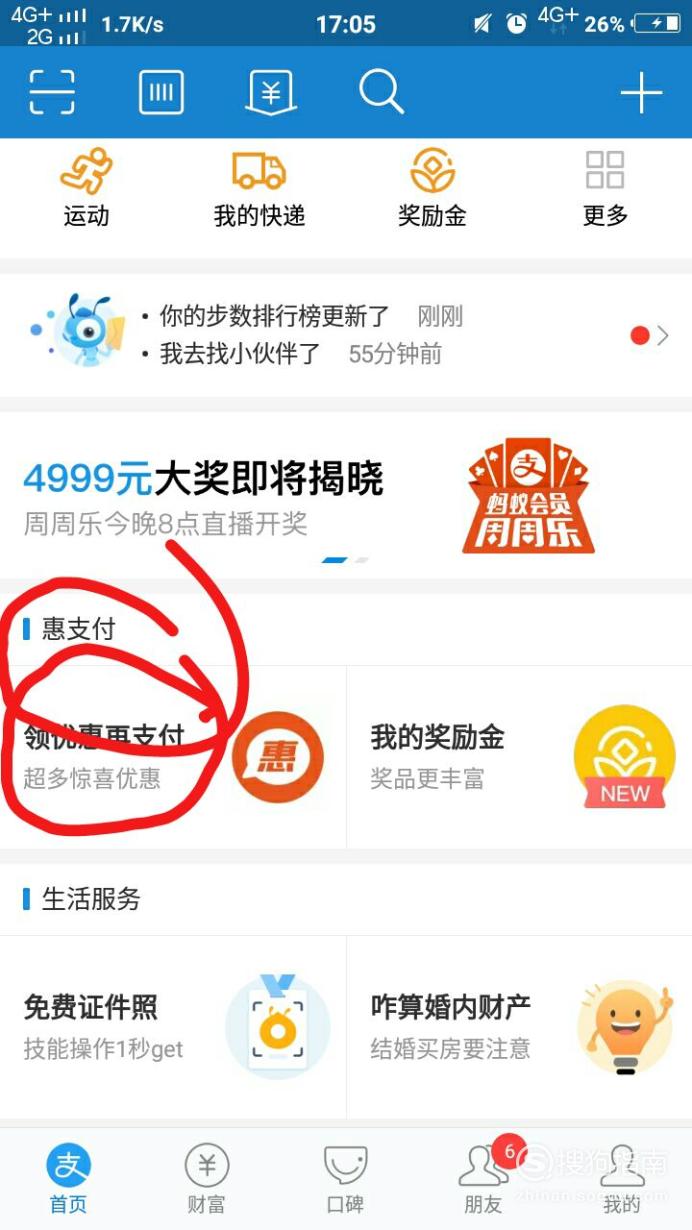Open 更多 grid icon
692x1230 pixels.
pos(605,171)
